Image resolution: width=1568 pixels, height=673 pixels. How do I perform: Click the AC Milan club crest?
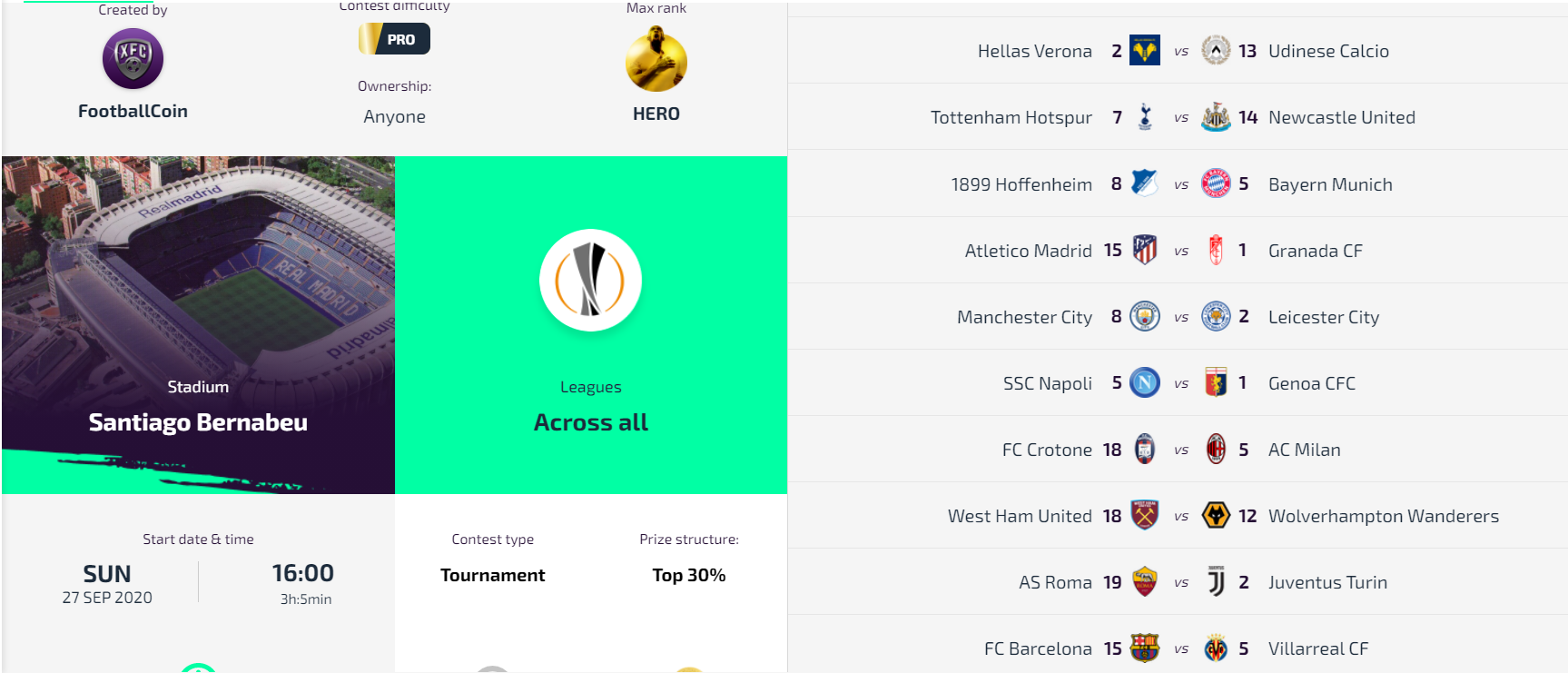[1216, 449]
